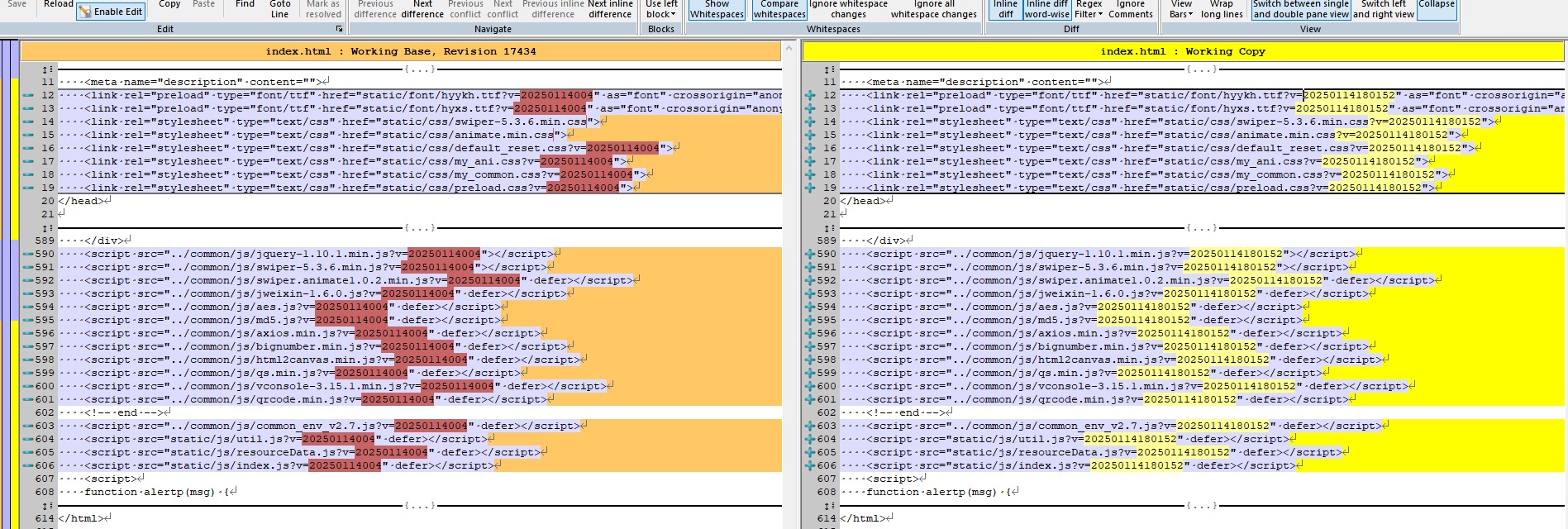Toggle Show Whitespaces off
Viewport: 1568px width, 529px height.
coord(717,9)
